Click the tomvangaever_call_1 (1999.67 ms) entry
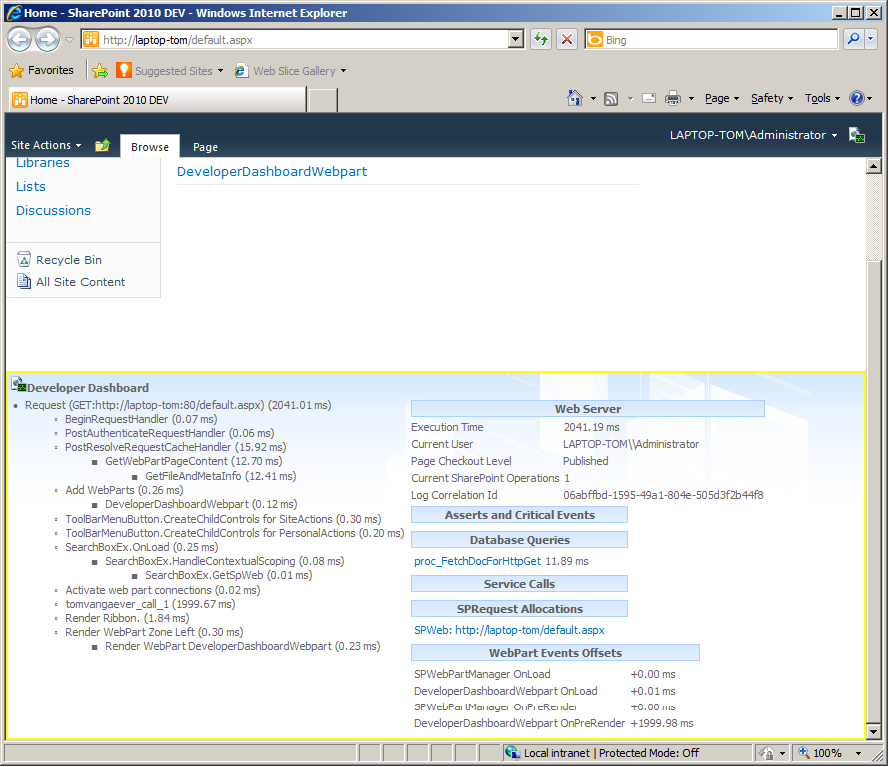 pyautogui.click(x=150, y=604)
